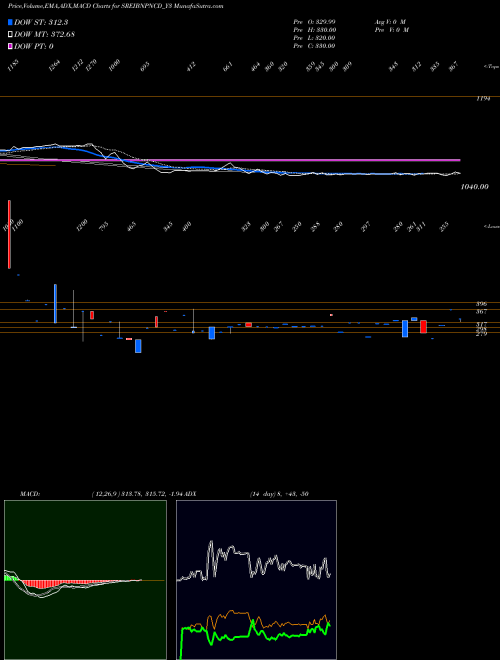Click the 1264 tops value label
500x660 pixels.
tap(55, 66)
